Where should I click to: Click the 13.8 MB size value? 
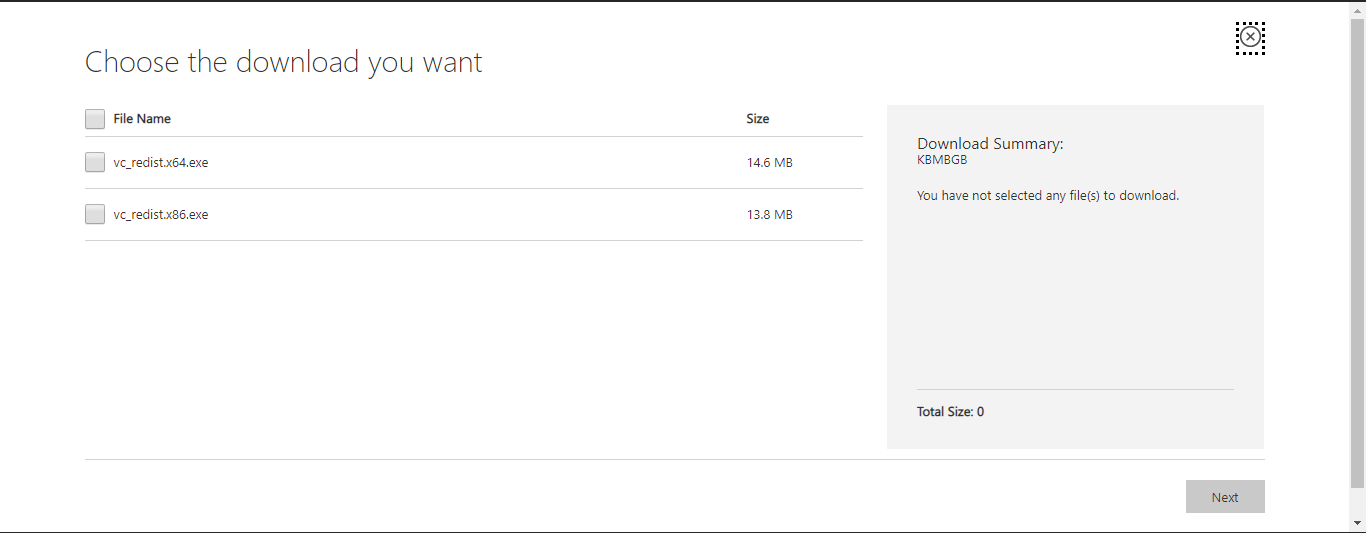769,215
